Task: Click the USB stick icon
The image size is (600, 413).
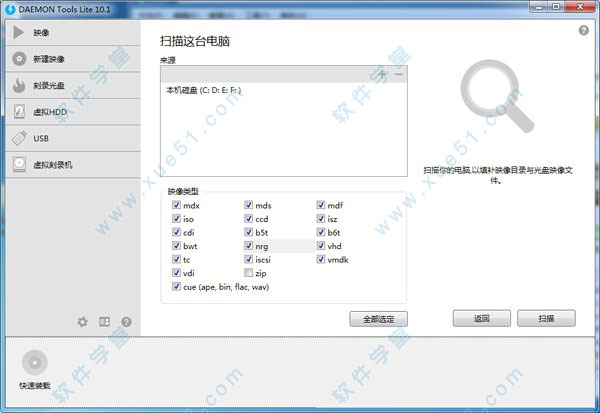Action: (x=19, y=138)
